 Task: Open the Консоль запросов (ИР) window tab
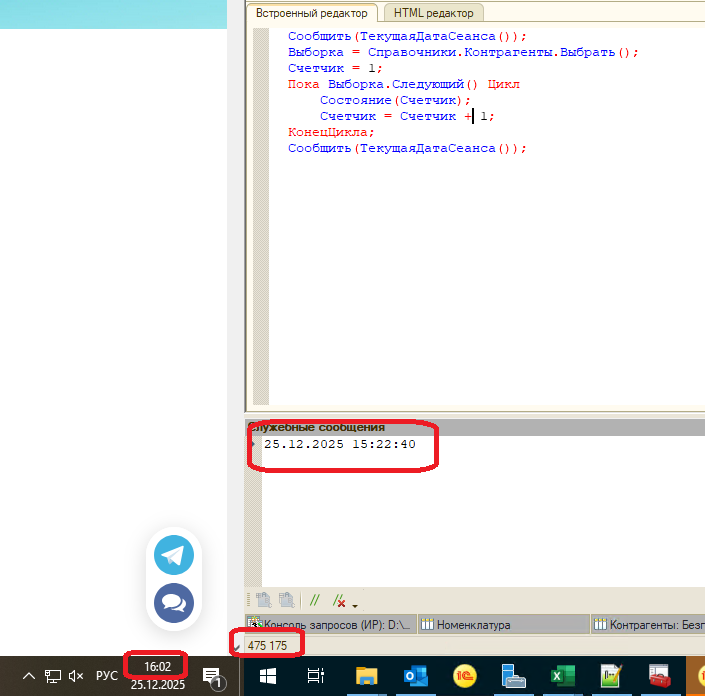[x=330, y=624]
